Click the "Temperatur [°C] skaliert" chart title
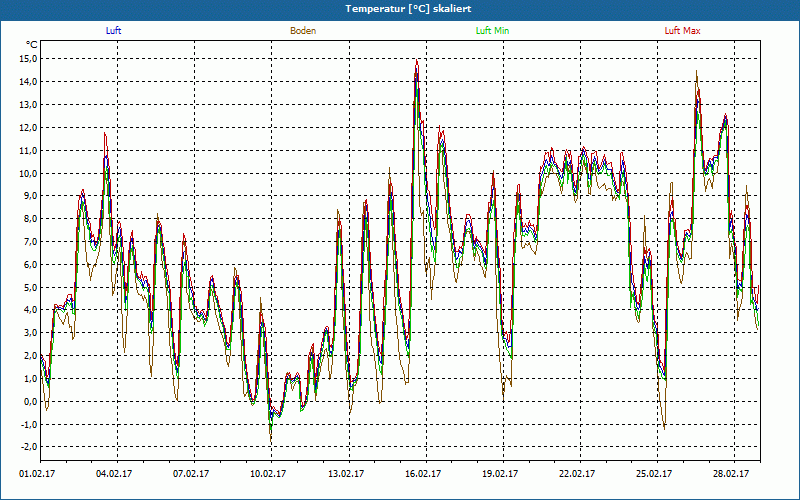The width and height of the screenshot is (800, 500). [400, 8]
